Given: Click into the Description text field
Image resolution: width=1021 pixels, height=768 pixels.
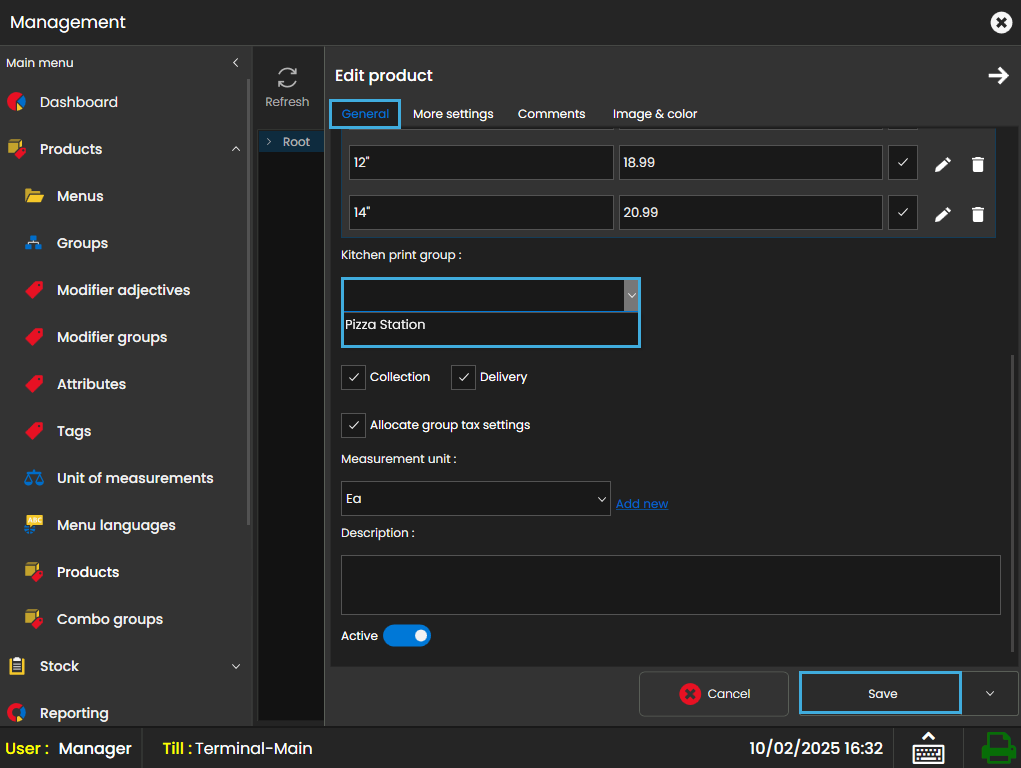Looking at the screenshot, I should pos(670,584).
